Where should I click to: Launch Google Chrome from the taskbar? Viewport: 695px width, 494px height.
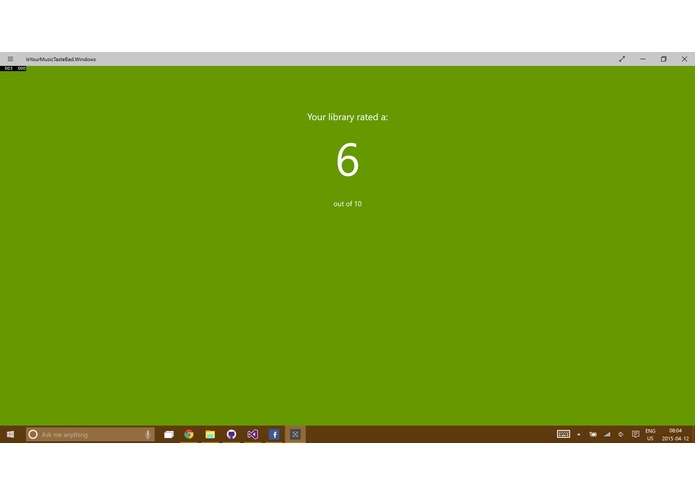[x=189, y=435]
